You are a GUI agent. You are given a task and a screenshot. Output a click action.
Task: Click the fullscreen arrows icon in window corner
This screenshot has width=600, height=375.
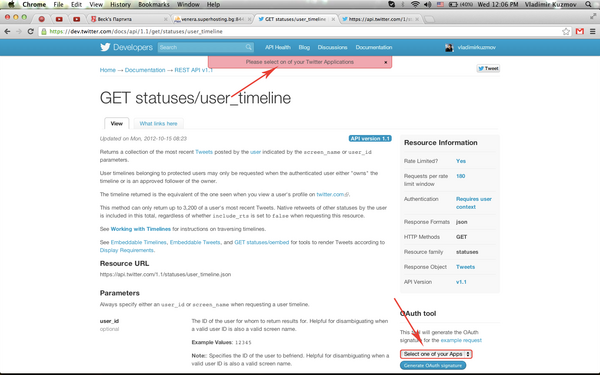(593, 16)
